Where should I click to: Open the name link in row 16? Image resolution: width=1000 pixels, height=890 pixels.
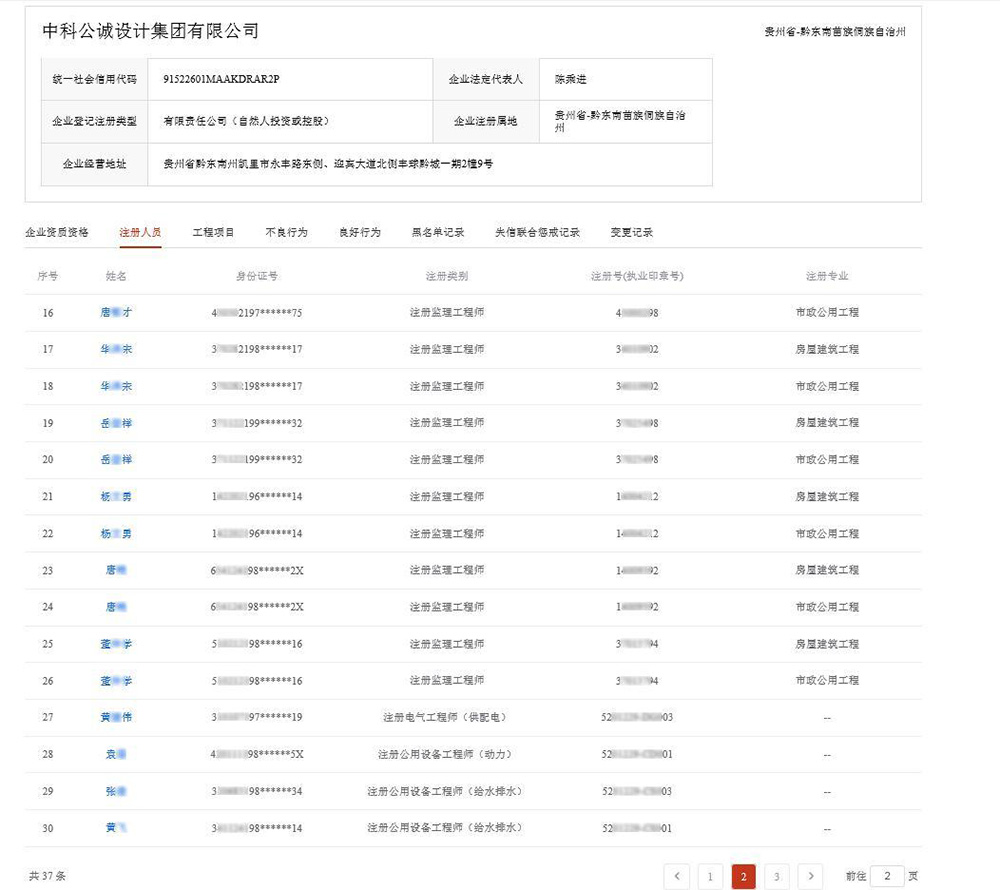(116, 313)
